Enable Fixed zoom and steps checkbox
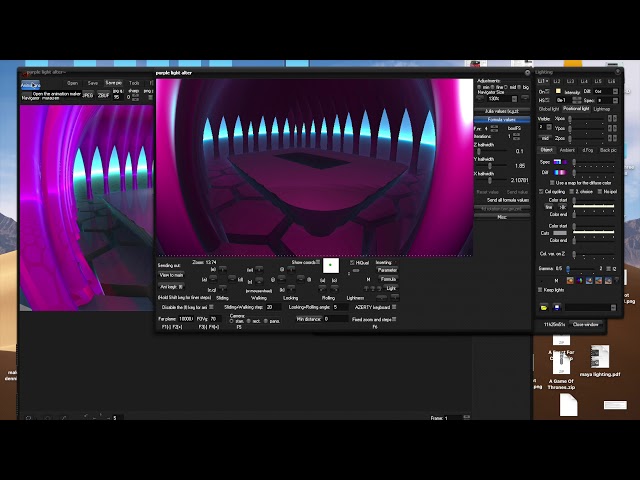Image resolution: width=640 pixels, height=480 pixels. (394, 319)
